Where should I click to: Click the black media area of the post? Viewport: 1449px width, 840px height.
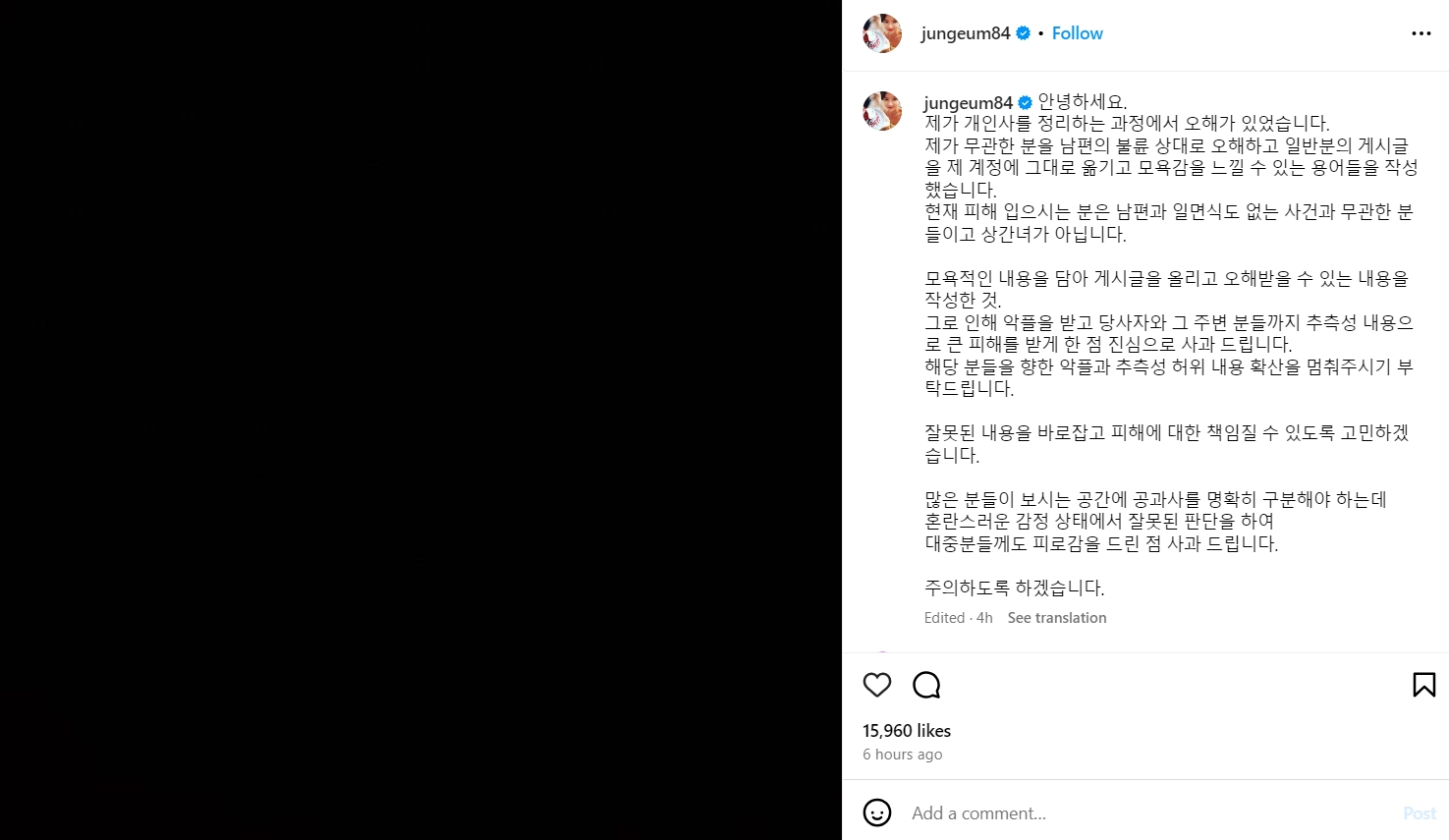[420, 420]
